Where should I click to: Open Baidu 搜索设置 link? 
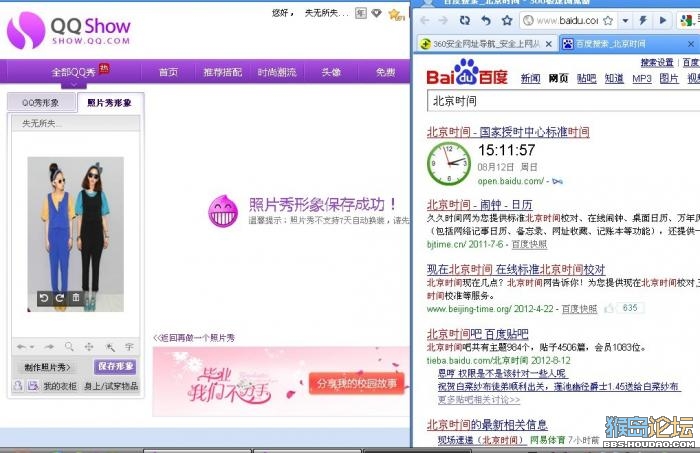click(657, 62)
